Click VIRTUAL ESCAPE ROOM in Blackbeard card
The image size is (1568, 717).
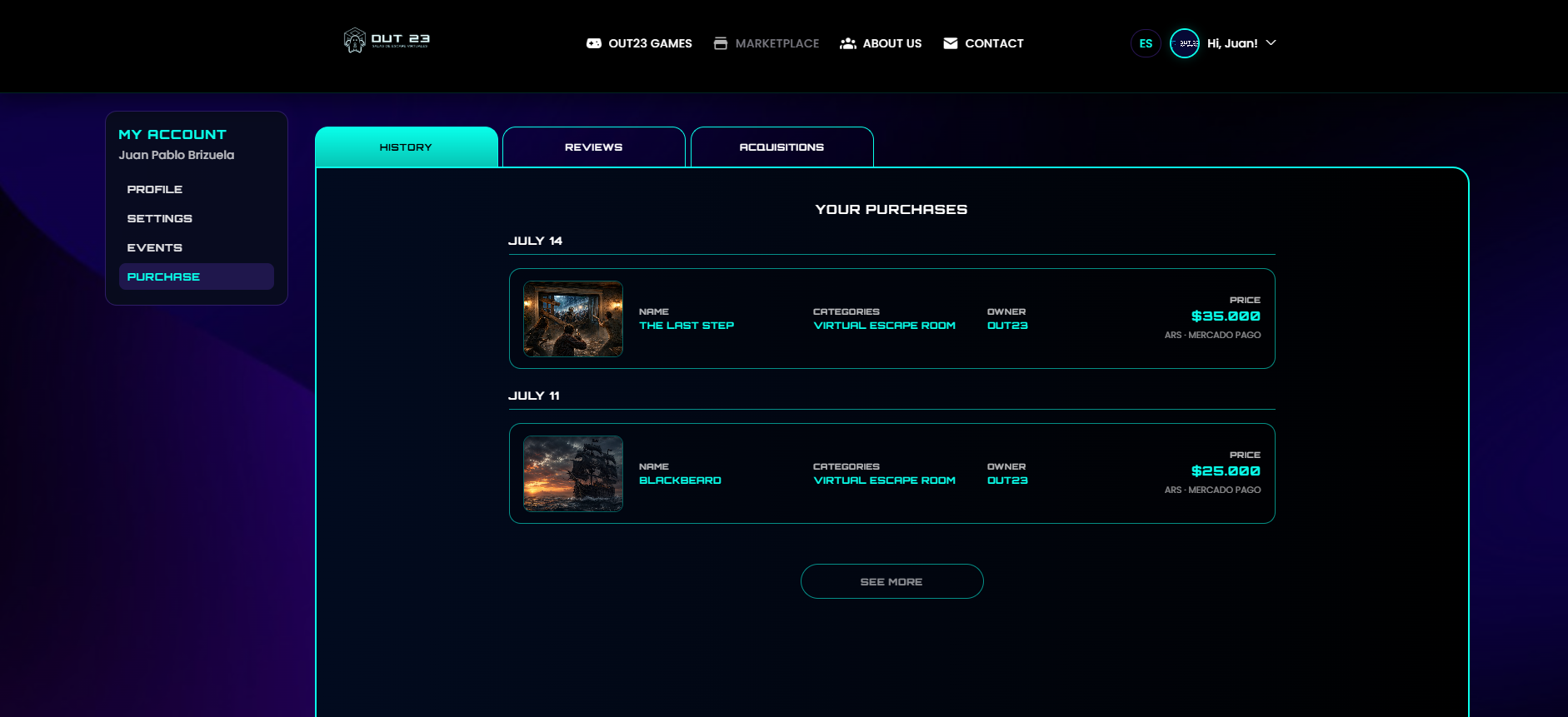[x=884, y=480]
